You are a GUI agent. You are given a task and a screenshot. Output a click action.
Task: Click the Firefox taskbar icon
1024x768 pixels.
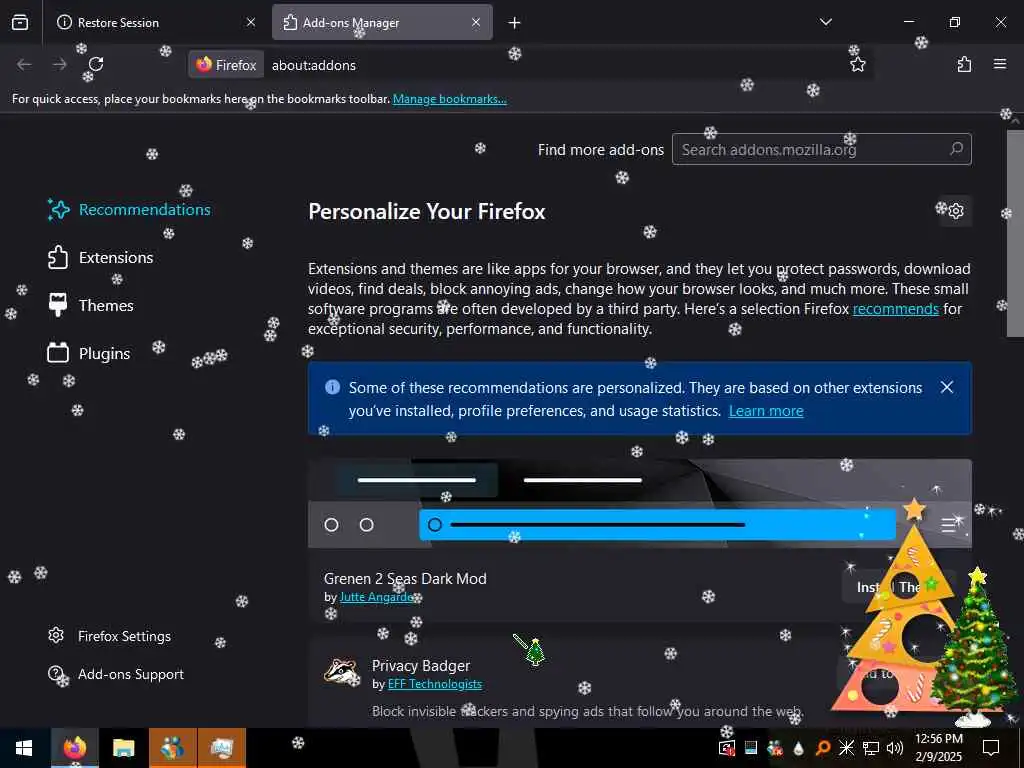pyautogui.click(x=74, y=748)
